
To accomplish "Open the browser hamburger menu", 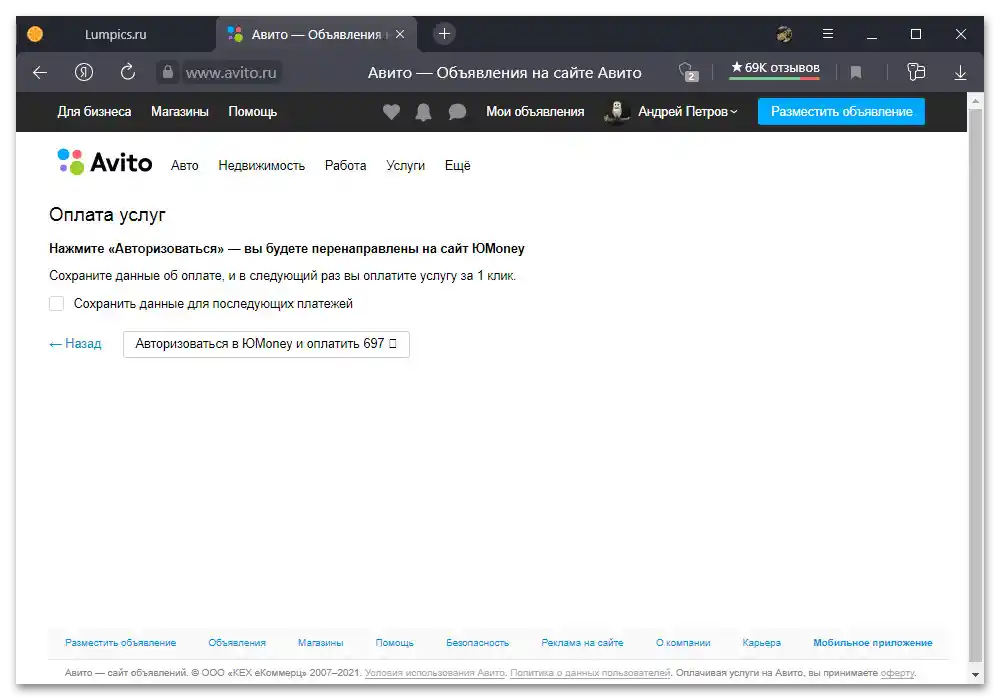I will pyautogui.click(x=828, y=34).
